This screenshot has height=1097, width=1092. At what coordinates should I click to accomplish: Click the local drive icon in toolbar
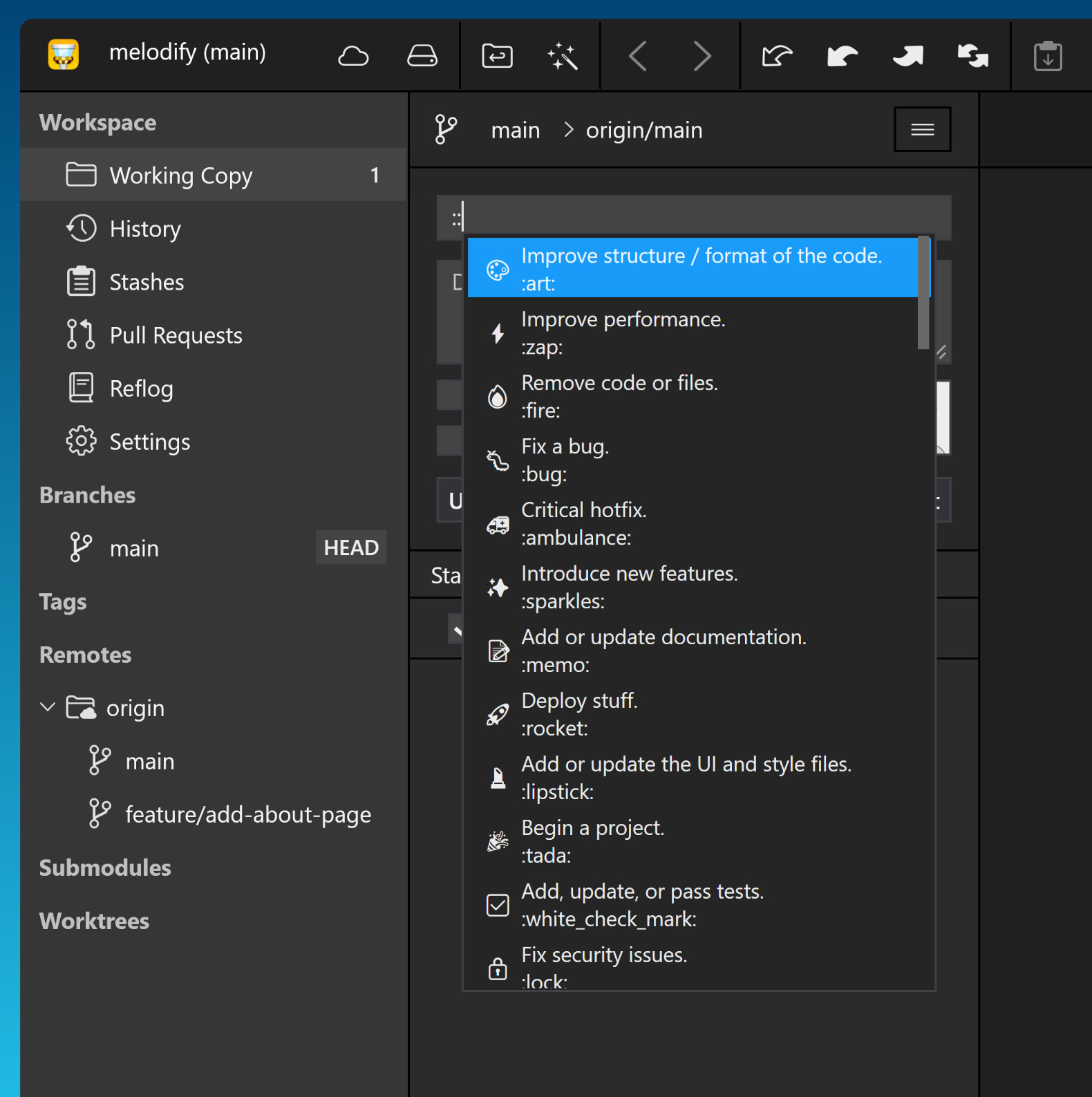(422, 56)
